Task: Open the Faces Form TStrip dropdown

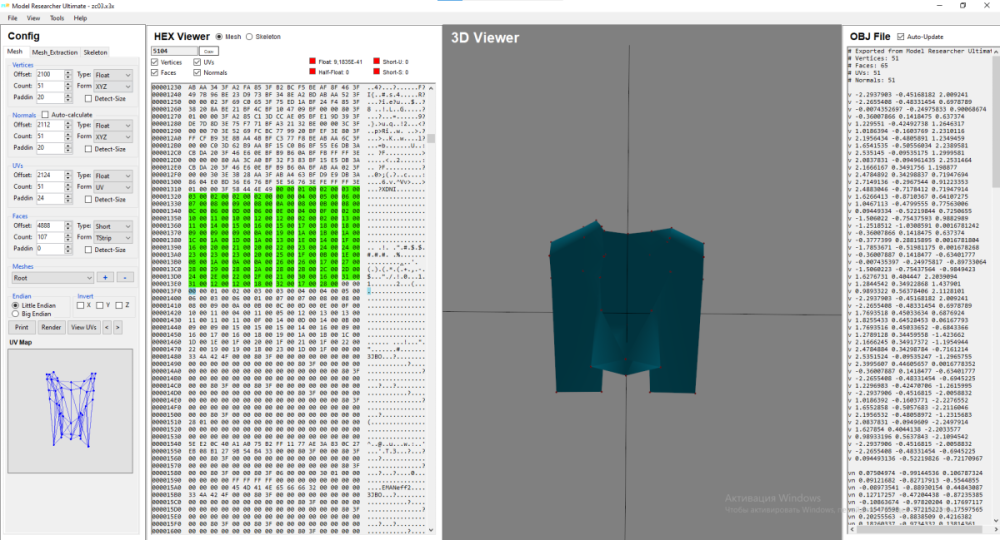Action: coord(113,238)
